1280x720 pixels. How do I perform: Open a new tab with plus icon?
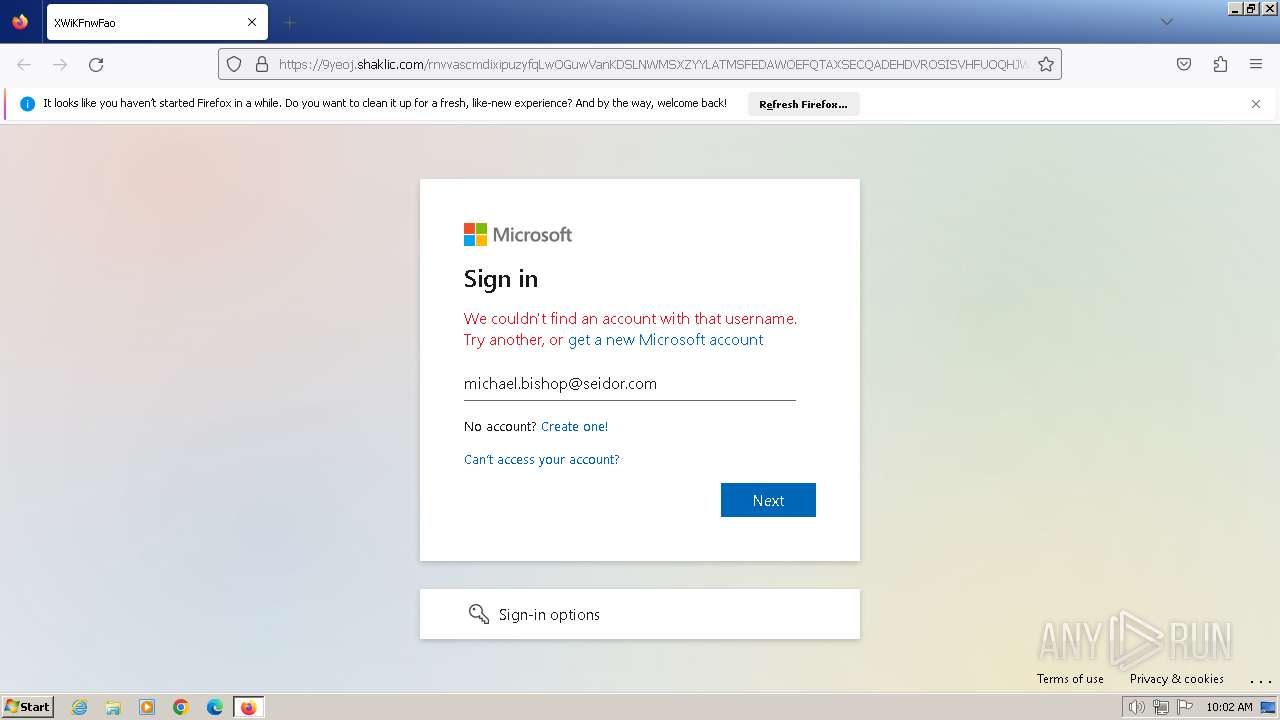(x=289, y=22)
